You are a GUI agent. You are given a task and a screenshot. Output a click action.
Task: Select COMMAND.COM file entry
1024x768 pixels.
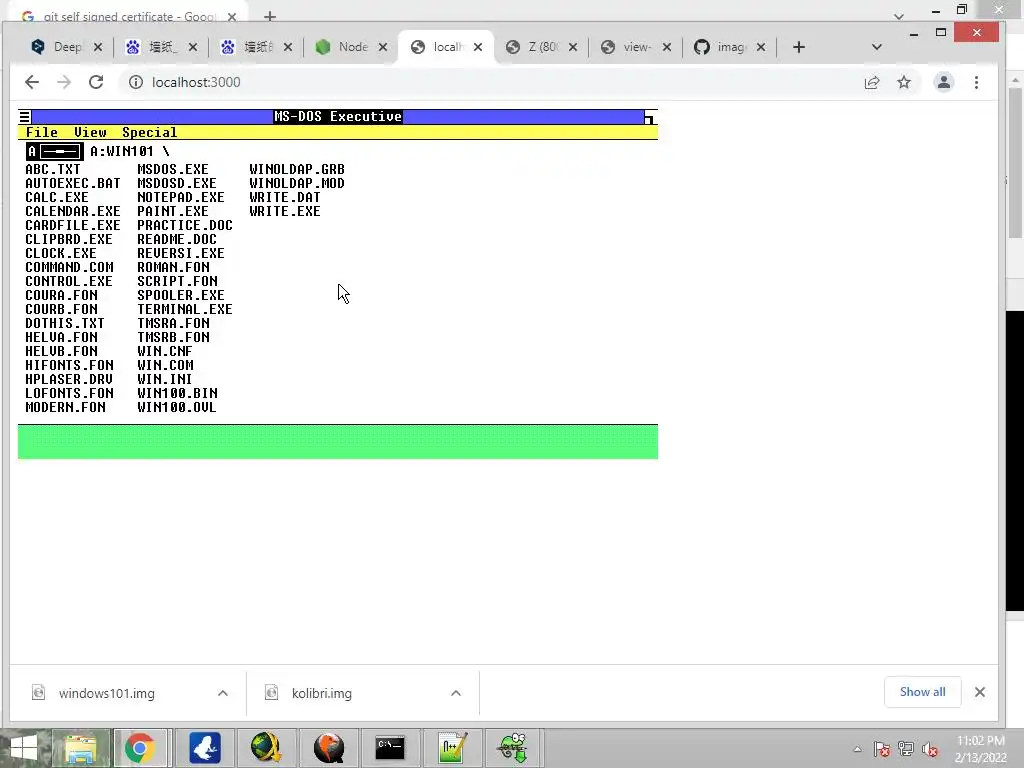(x=69, y=268)
